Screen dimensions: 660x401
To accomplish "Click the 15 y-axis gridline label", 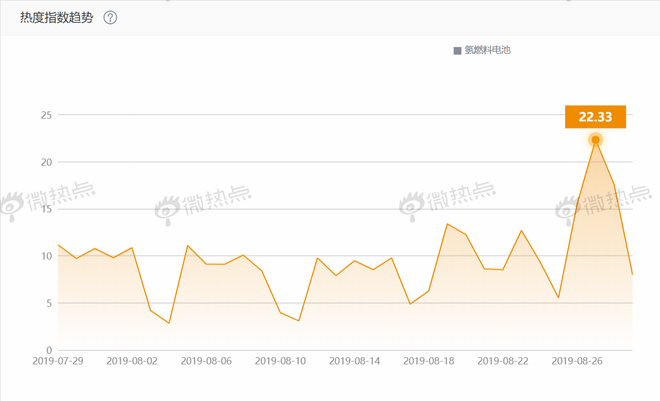I will (45, 209).
